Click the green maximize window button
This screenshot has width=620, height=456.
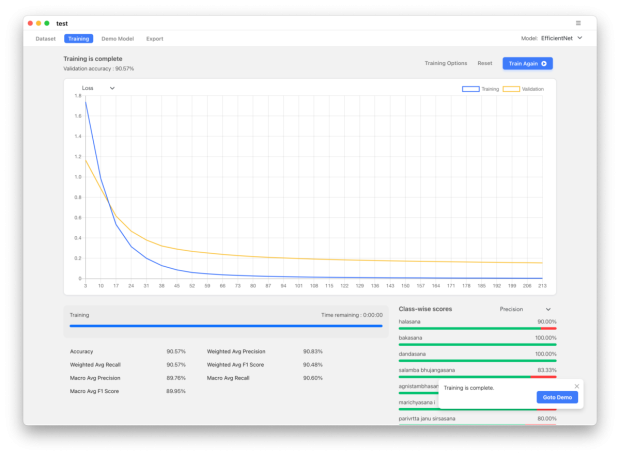click(x=47, y=22)
